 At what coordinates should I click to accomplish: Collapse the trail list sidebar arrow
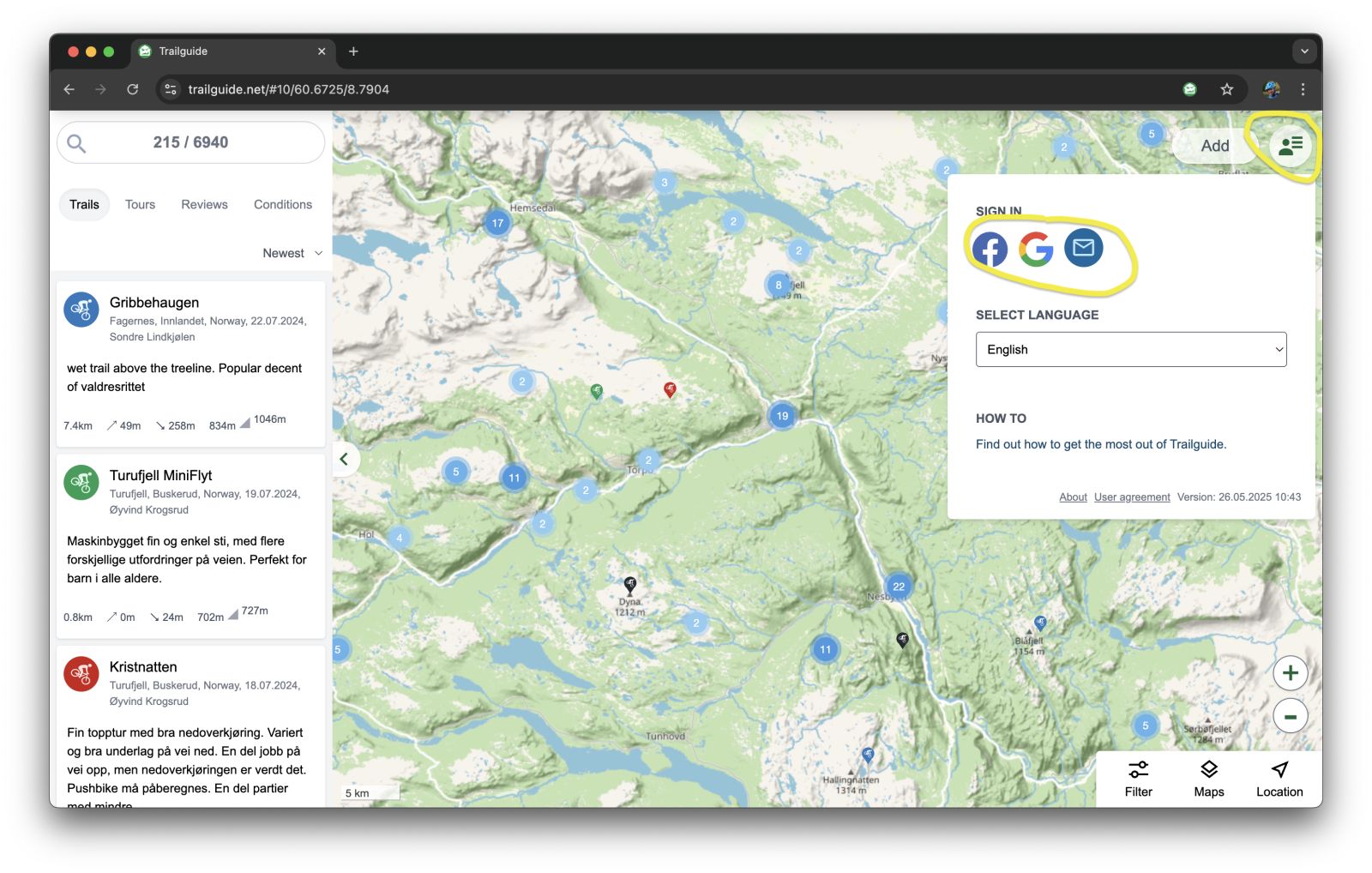pyautogui.click(x=344, y=459)
